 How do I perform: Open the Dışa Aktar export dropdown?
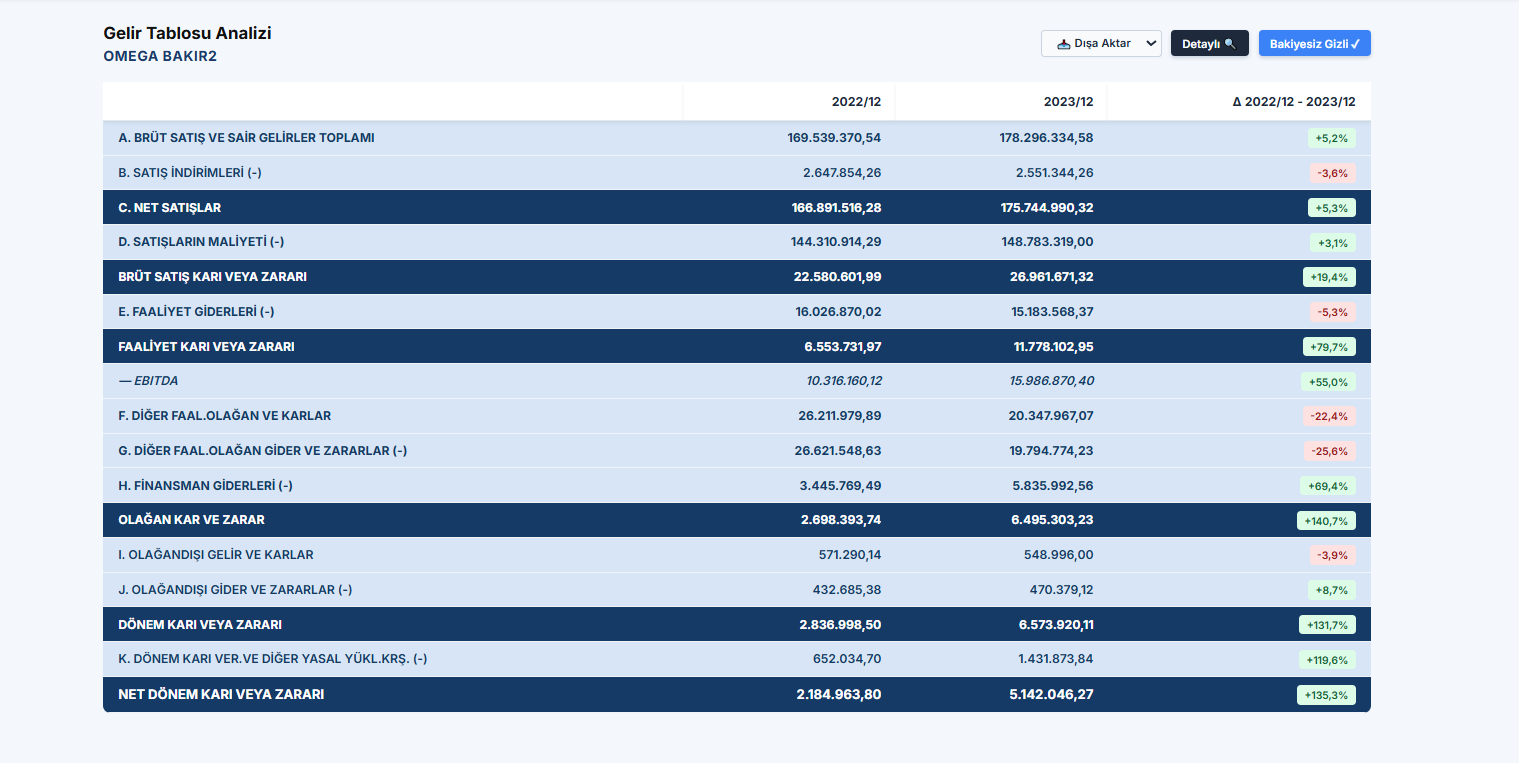click(1101, 43)
